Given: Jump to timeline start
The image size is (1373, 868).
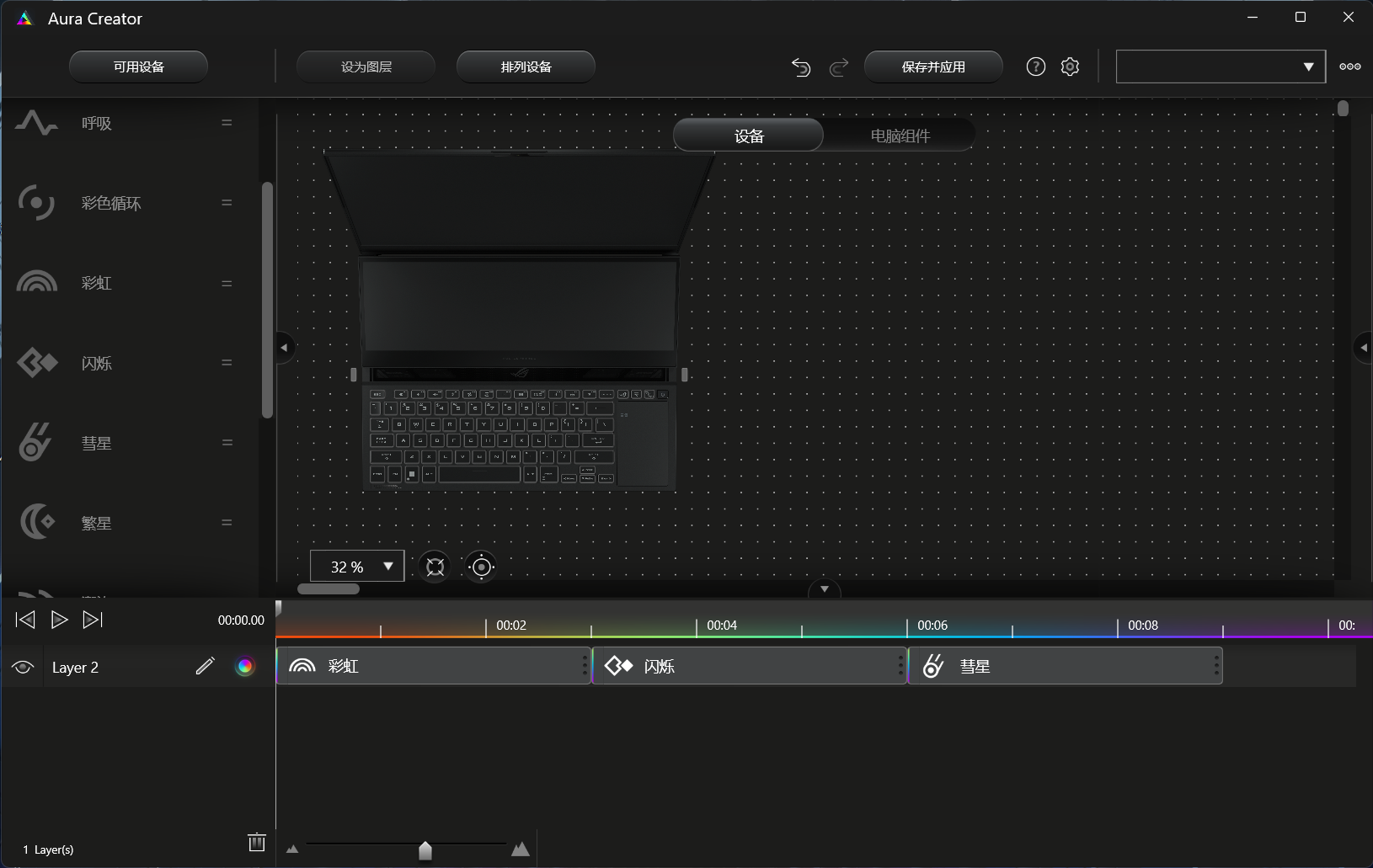Looking at the screenshot, I should tap(25, 620).
